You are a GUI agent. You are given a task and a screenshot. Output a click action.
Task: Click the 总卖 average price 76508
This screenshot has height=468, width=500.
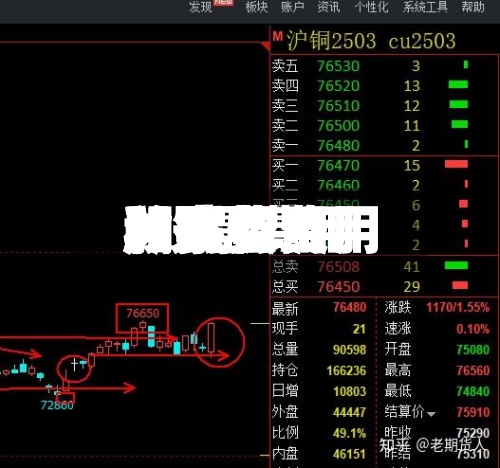click(338, 267)
